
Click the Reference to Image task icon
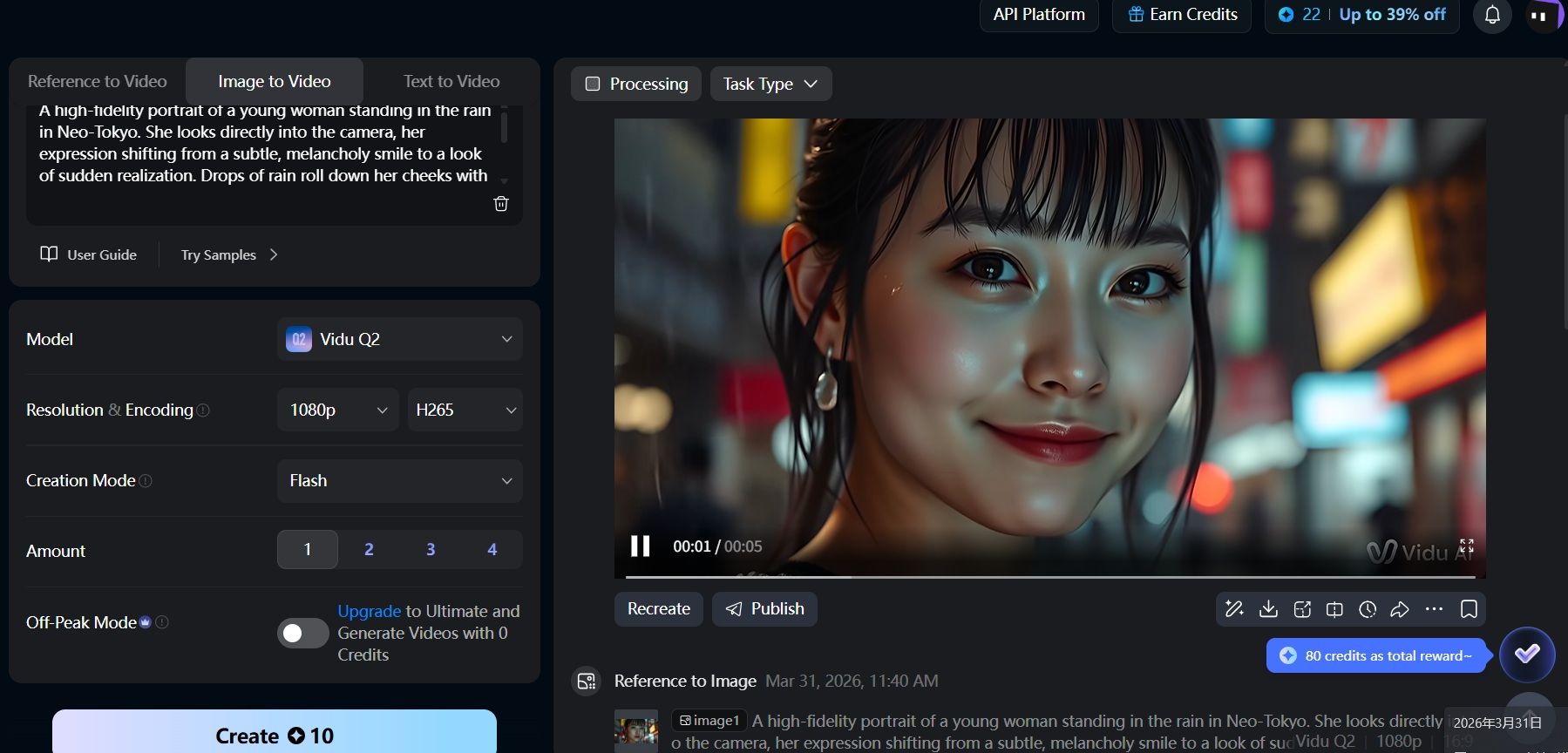[x=587, y=681]
